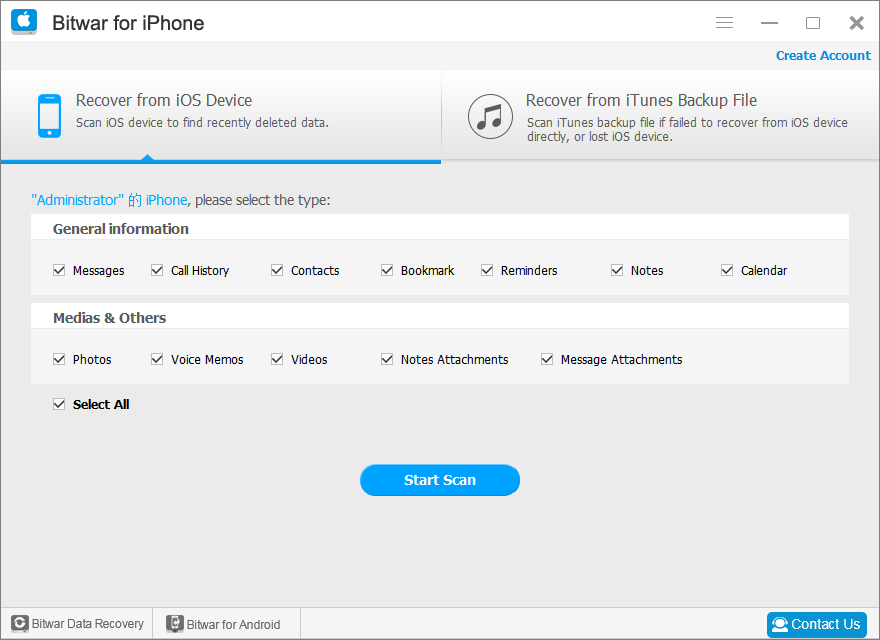Disable the Reminders checkbox
The width and height of the screenshot is (880, 640).
pos(487,270)
